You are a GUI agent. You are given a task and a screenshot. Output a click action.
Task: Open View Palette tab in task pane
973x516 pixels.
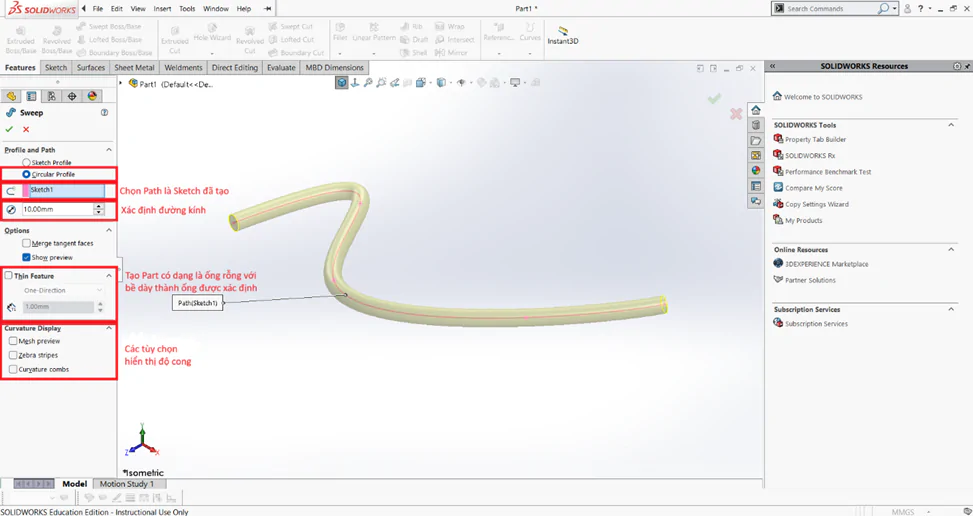tap(756, 156)
